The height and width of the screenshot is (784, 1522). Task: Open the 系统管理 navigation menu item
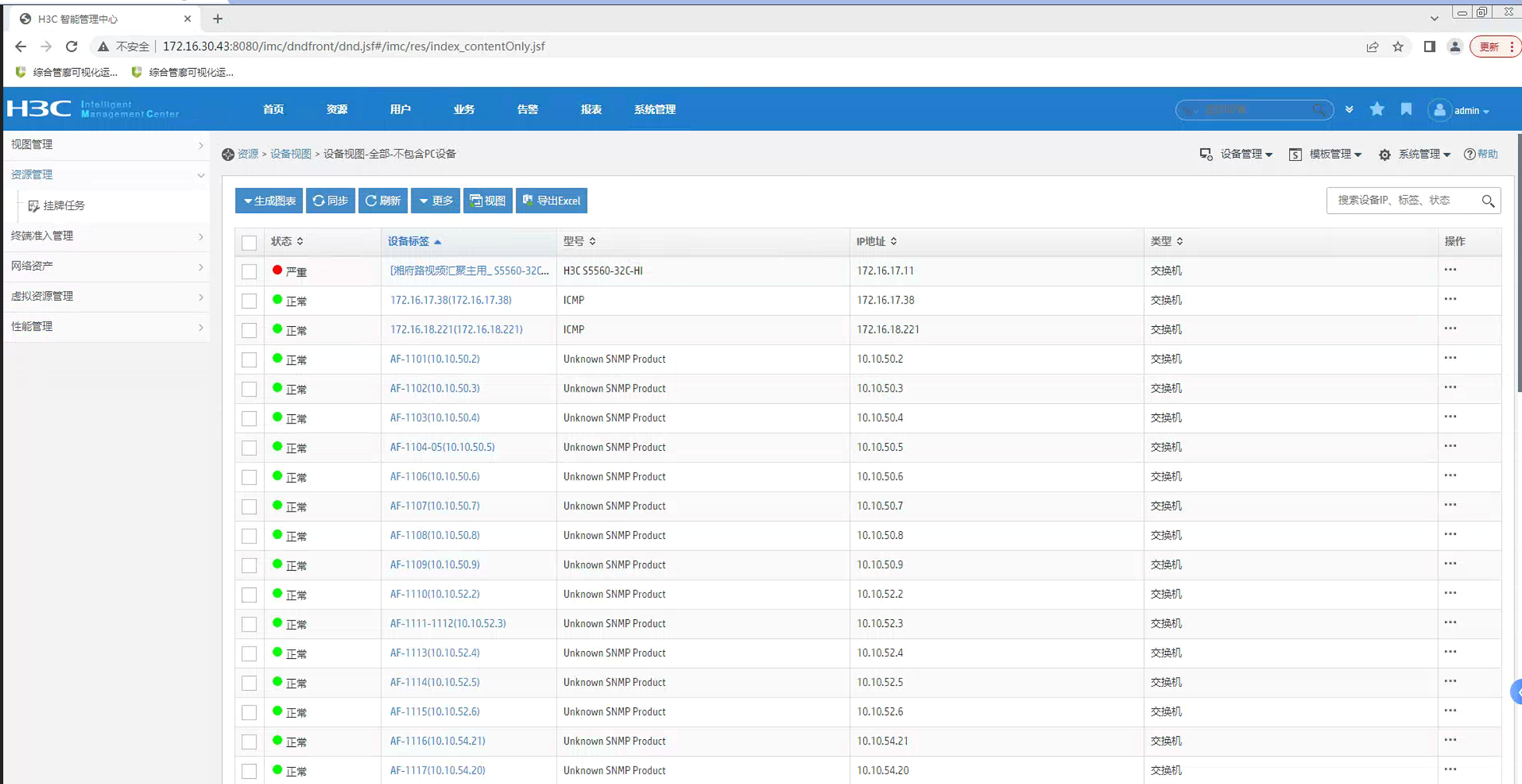pos(655,110)
